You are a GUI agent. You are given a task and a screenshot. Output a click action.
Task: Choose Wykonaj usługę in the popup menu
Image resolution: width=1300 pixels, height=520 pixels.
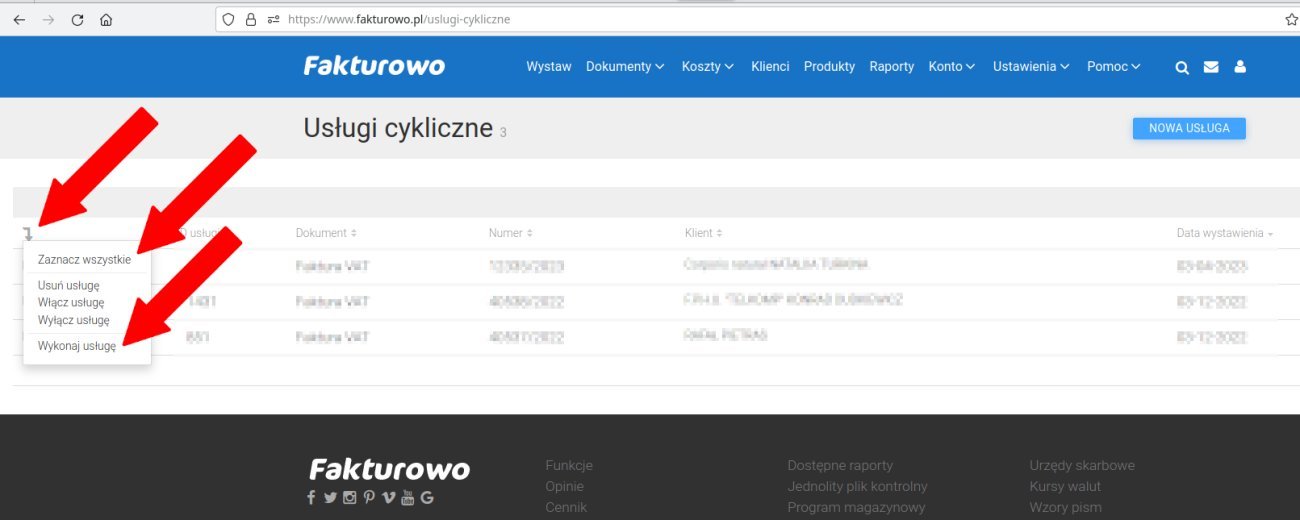pos(77,346)
